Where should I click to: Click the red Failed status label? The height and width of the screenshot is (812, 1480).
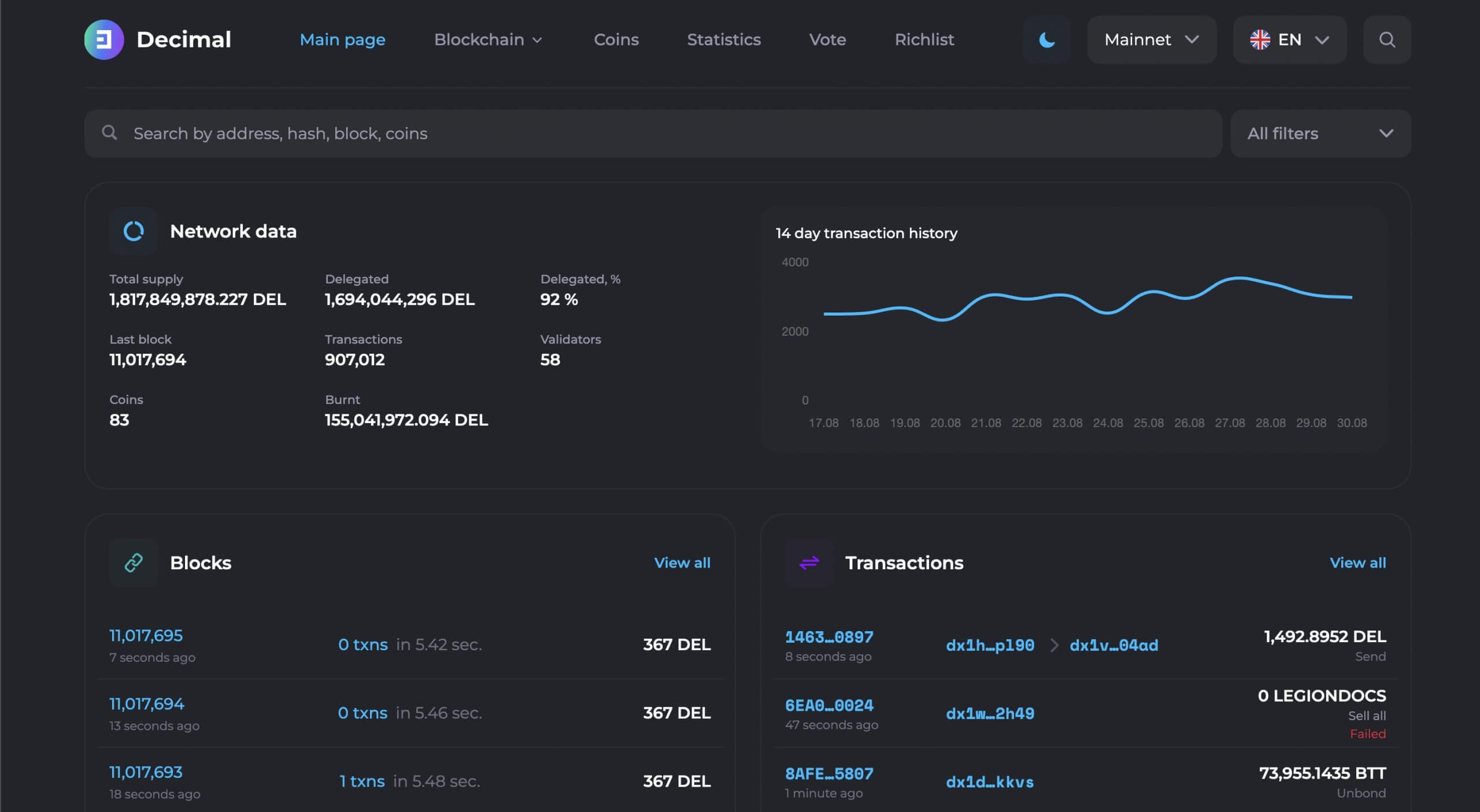click(x=1367, y=733)
